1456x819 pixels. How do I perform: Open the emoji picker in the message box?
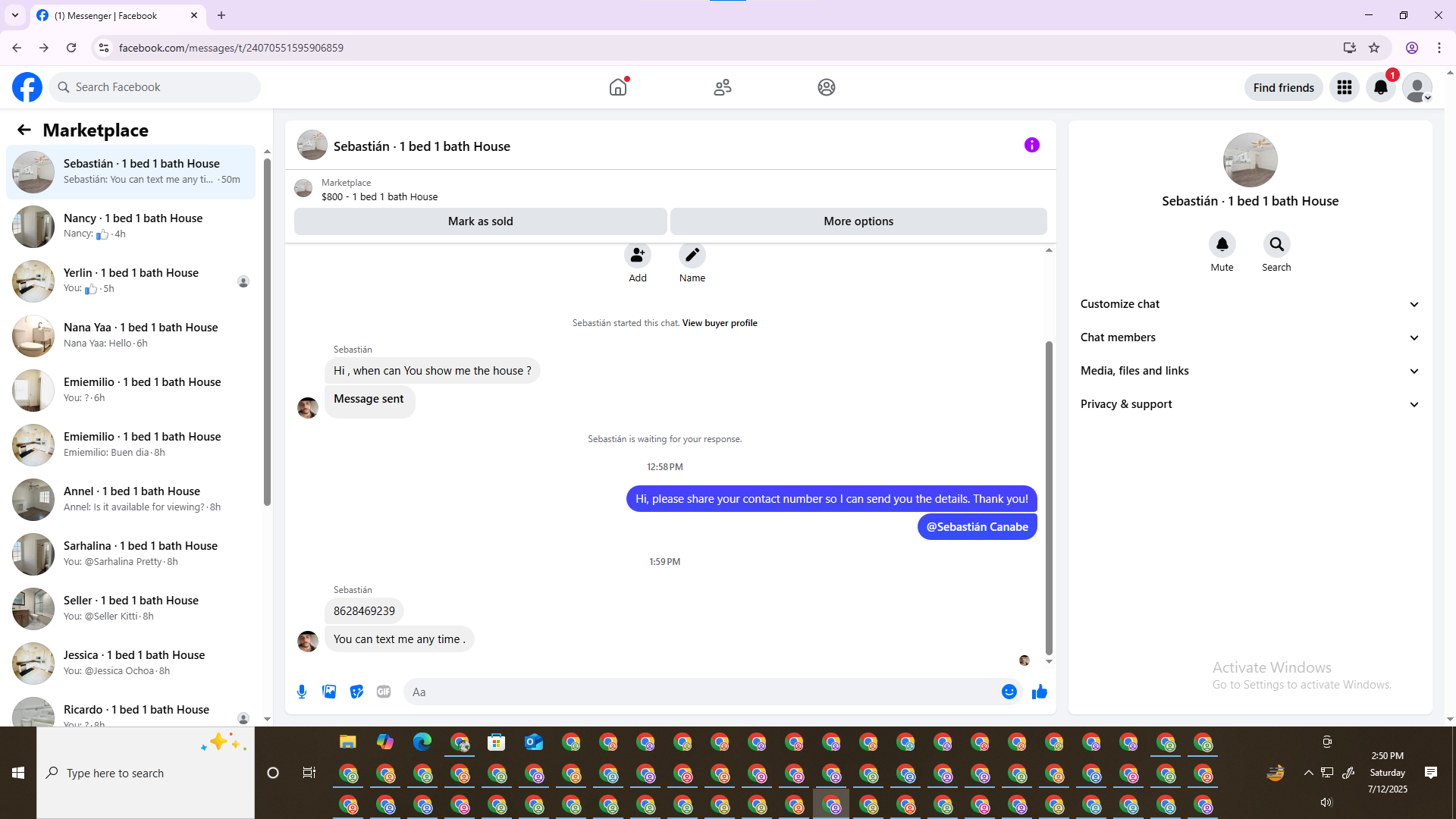point(1009,692)
